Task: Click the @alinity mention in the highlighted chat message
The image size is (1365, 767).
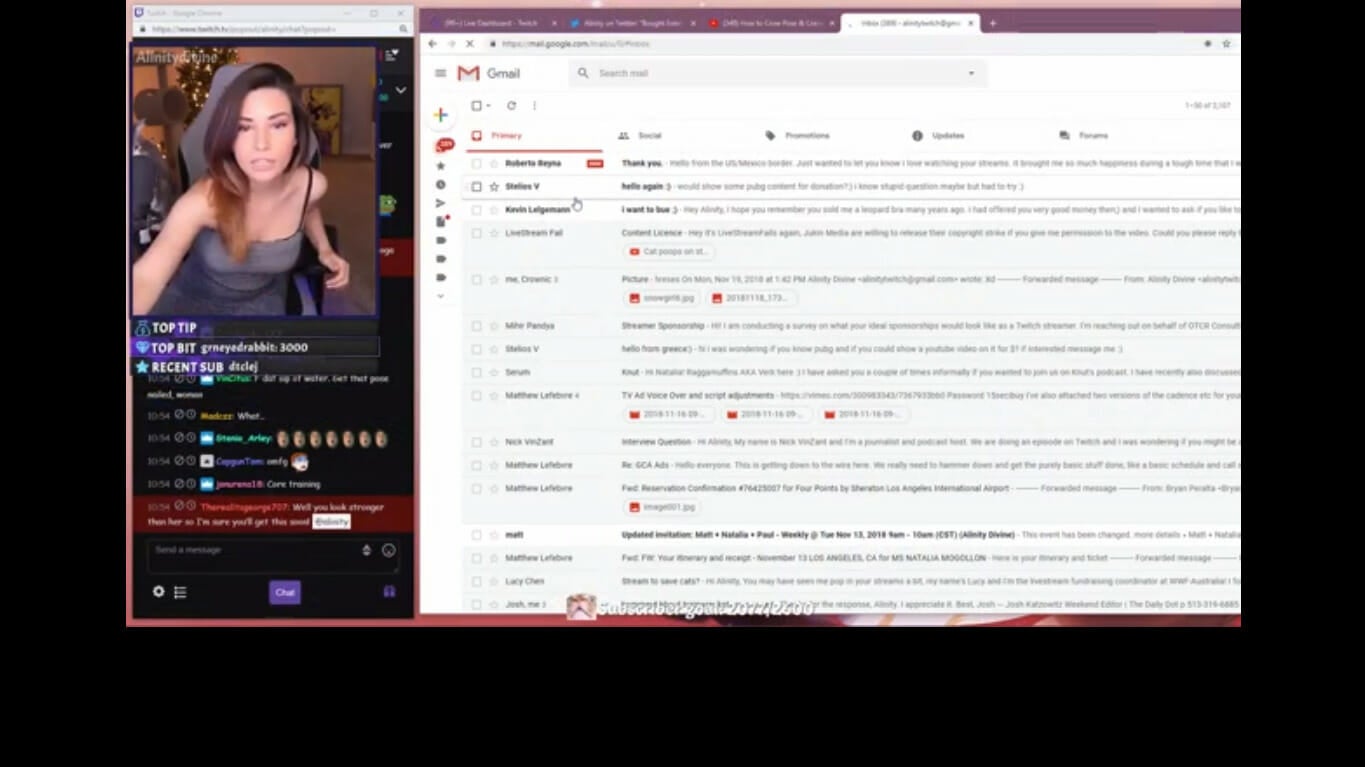Action: pos(331,522)
